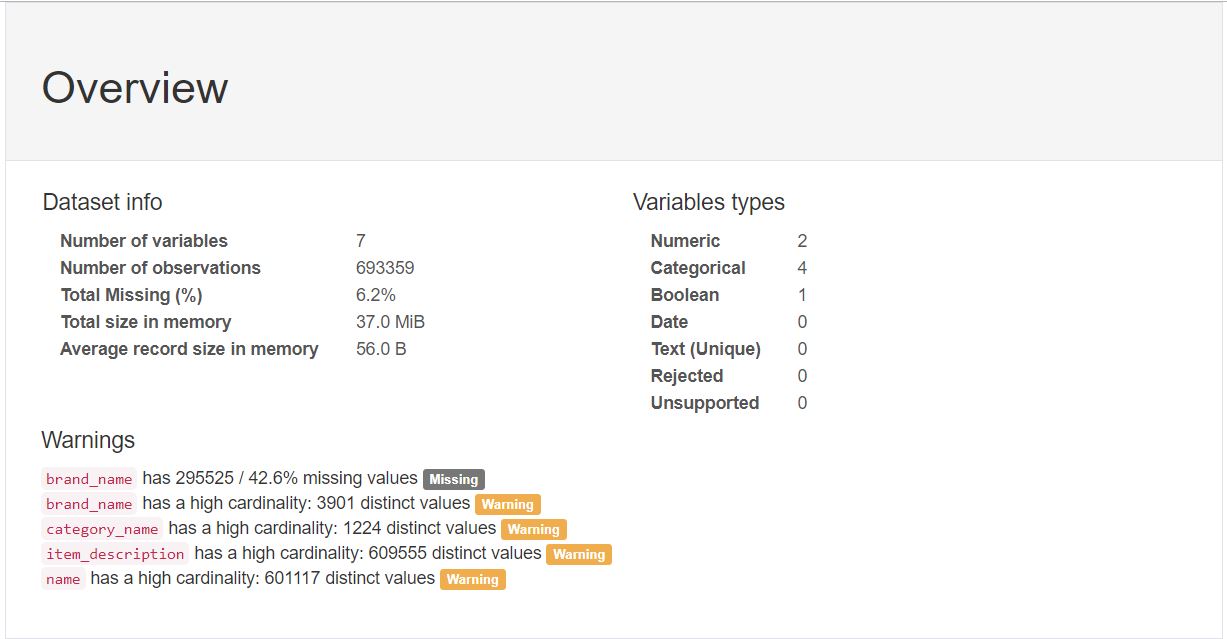
Task: Select the Number of observations value 693359
Action: pyautogui.click(x=385, y=268)
